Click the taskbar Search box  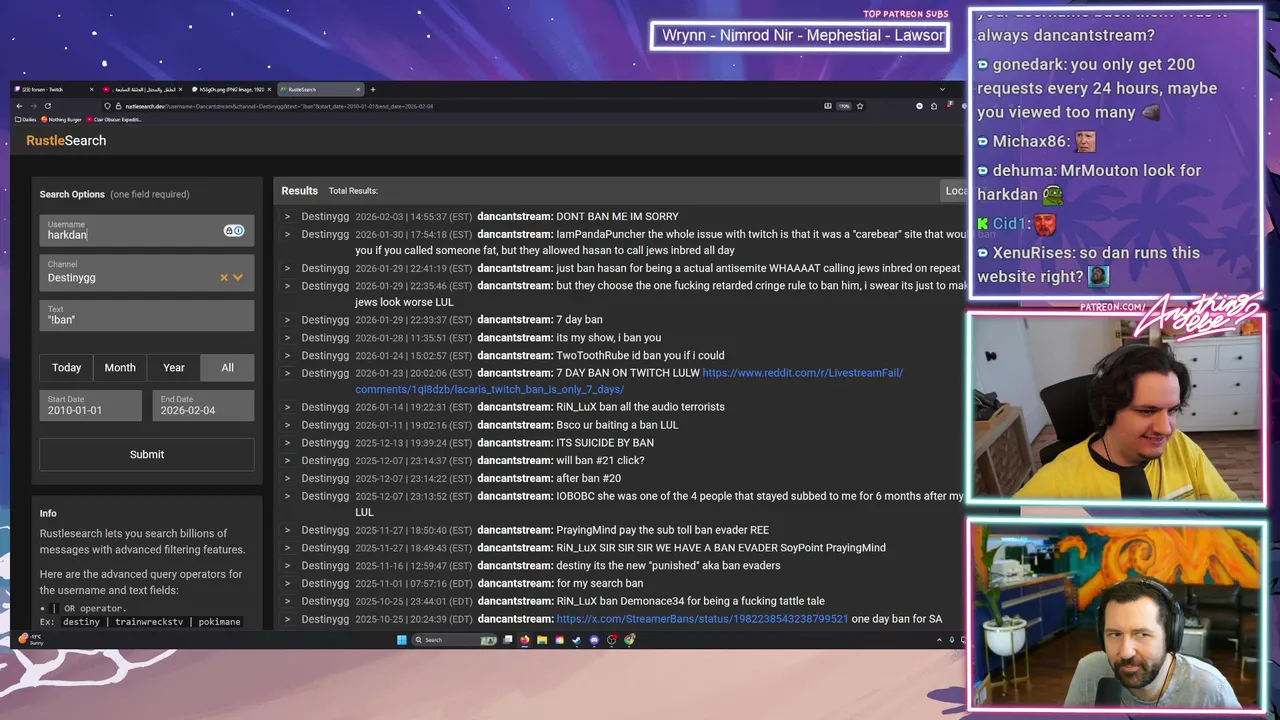click(x=454, y=640)
